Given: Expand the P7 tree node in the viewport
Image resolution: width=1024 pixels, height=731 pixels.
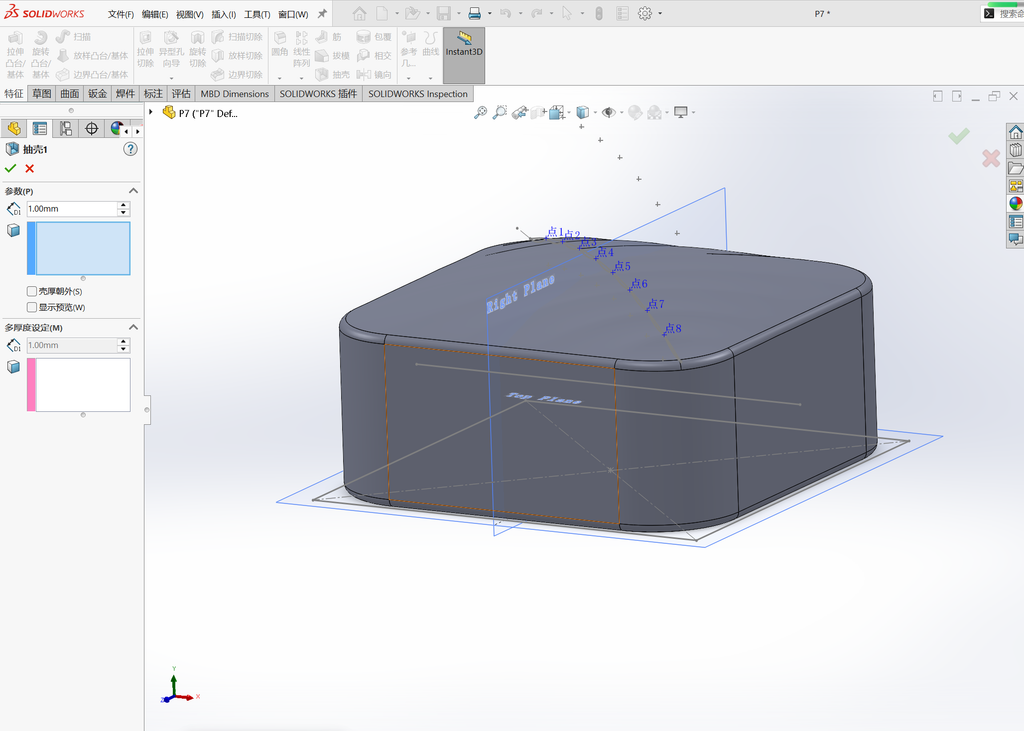Looking at the screenshot, I should [151, 112].
